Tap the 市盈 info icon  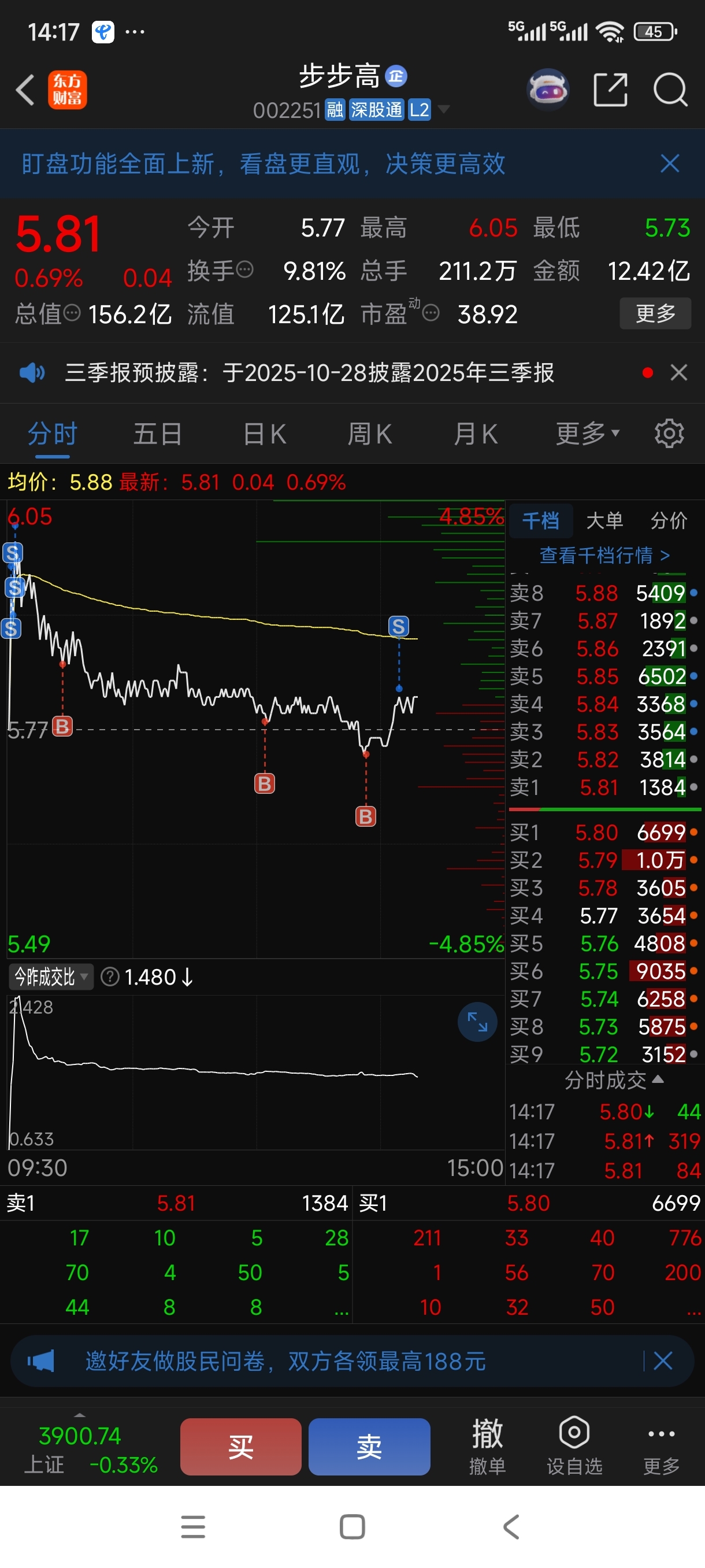(430, 313)
